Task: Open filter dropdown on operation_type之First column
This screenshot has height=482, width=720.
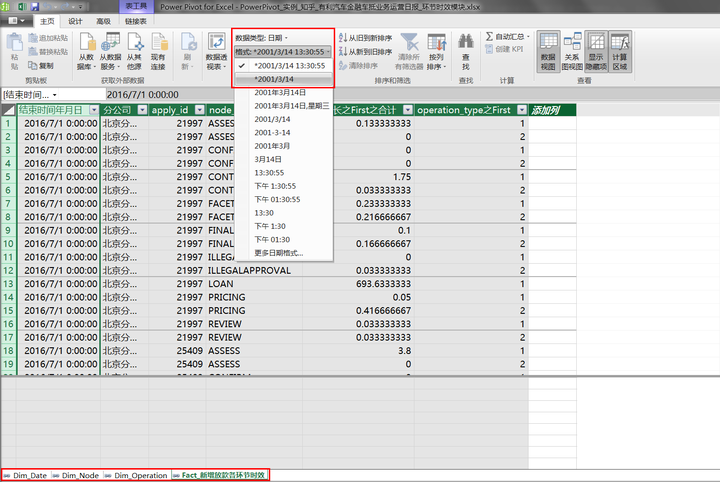Action: click(522, 110)
